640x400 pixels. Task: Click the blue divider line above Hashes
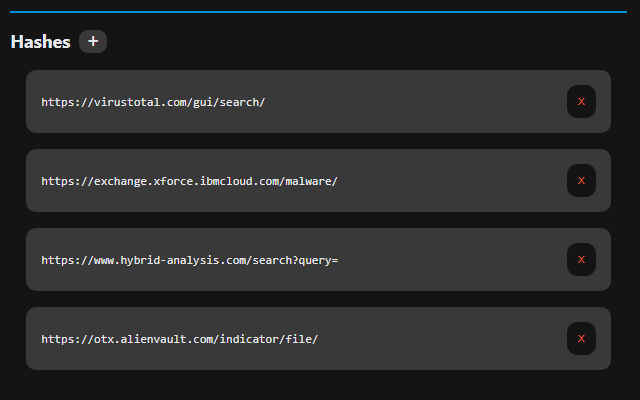click(x=320, y=12)
